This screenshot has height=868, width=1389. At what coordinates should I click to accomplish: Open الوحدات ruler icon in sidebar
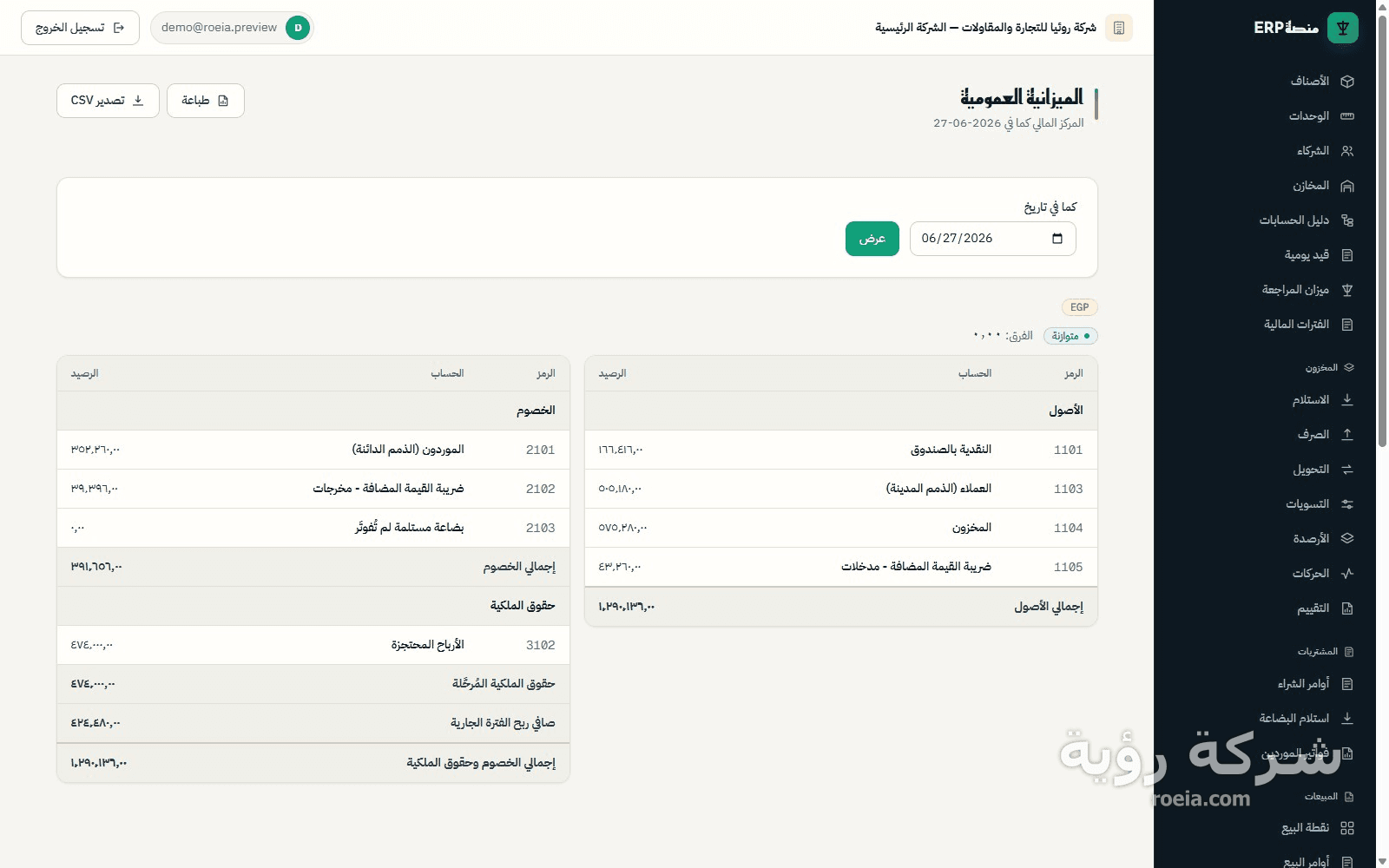coord(1347,116)
